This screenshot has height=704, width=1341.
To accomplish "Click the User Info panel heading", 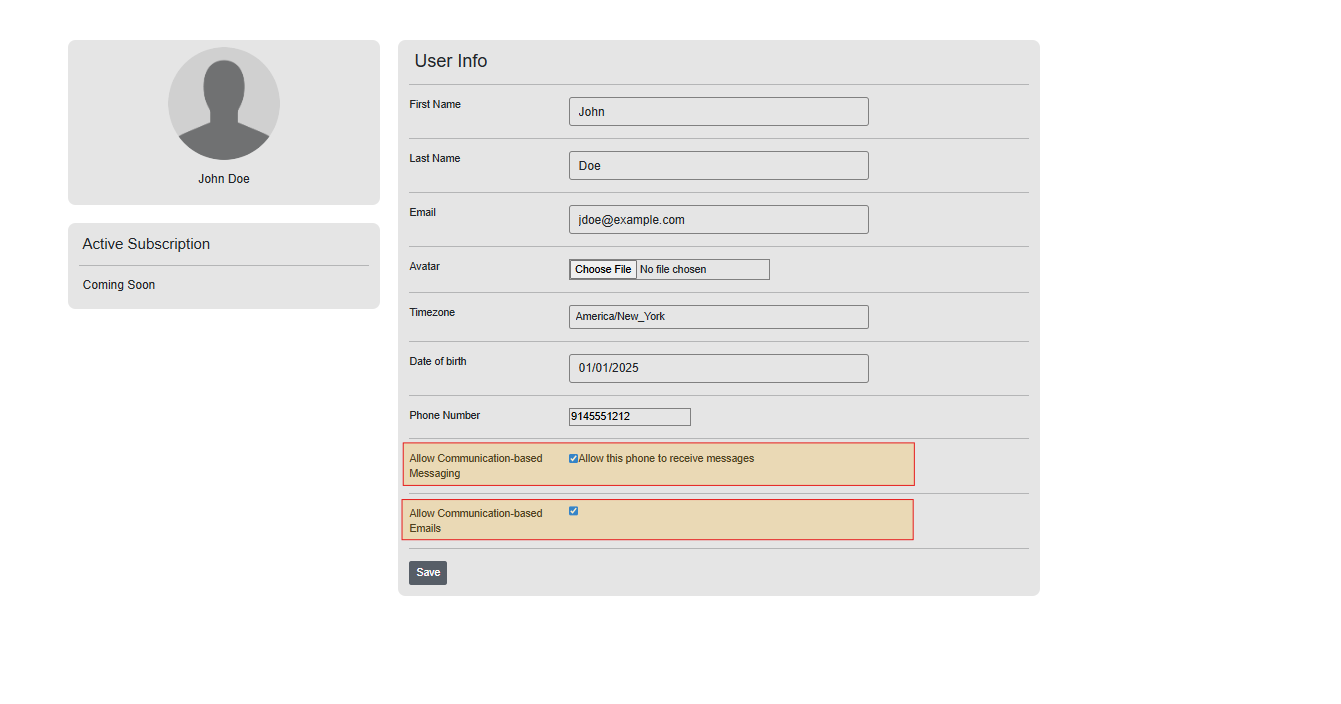I will pyautogui.click(x=451, y=61).
